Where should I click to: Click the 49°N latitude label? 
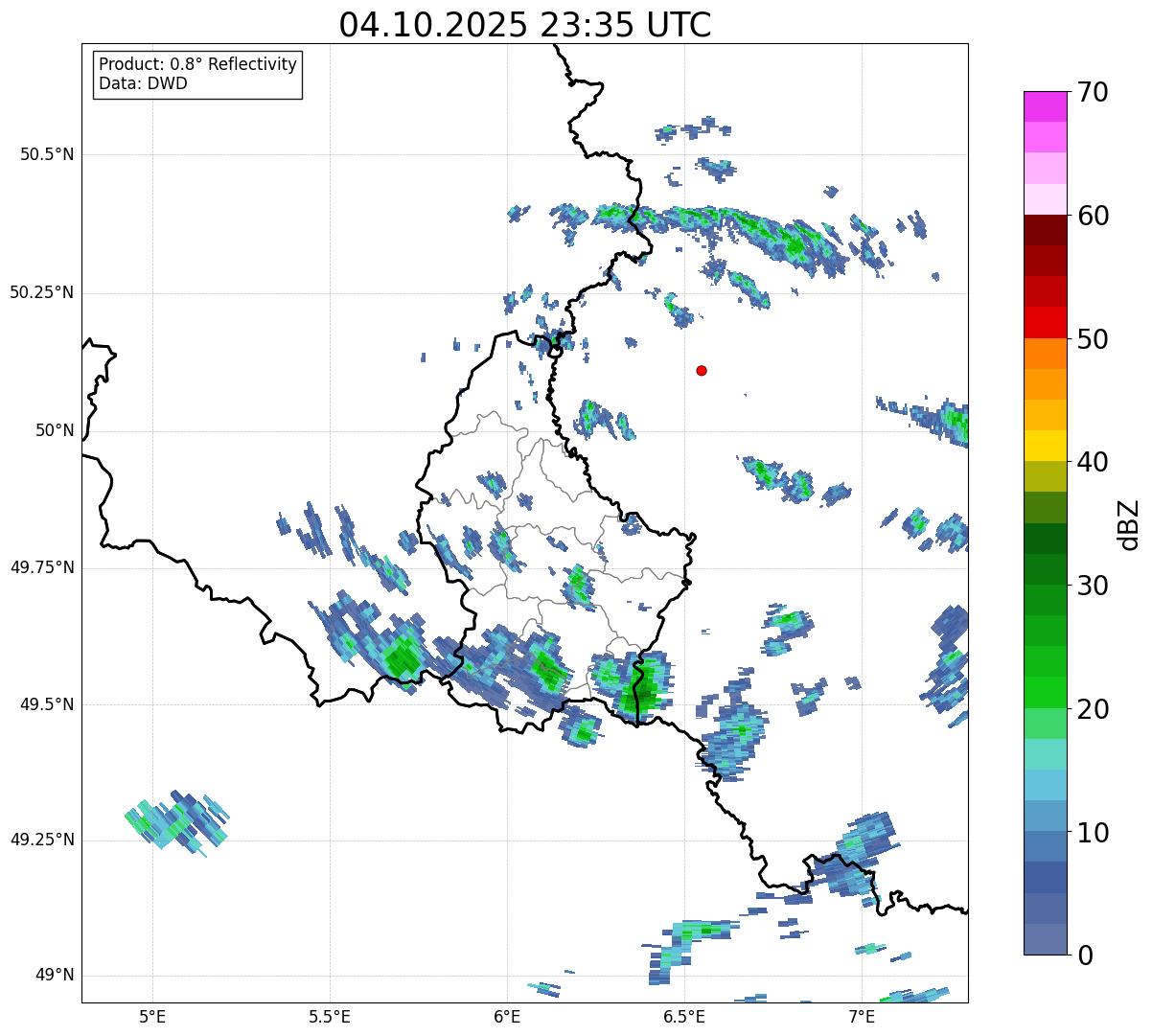click(55, 976)
